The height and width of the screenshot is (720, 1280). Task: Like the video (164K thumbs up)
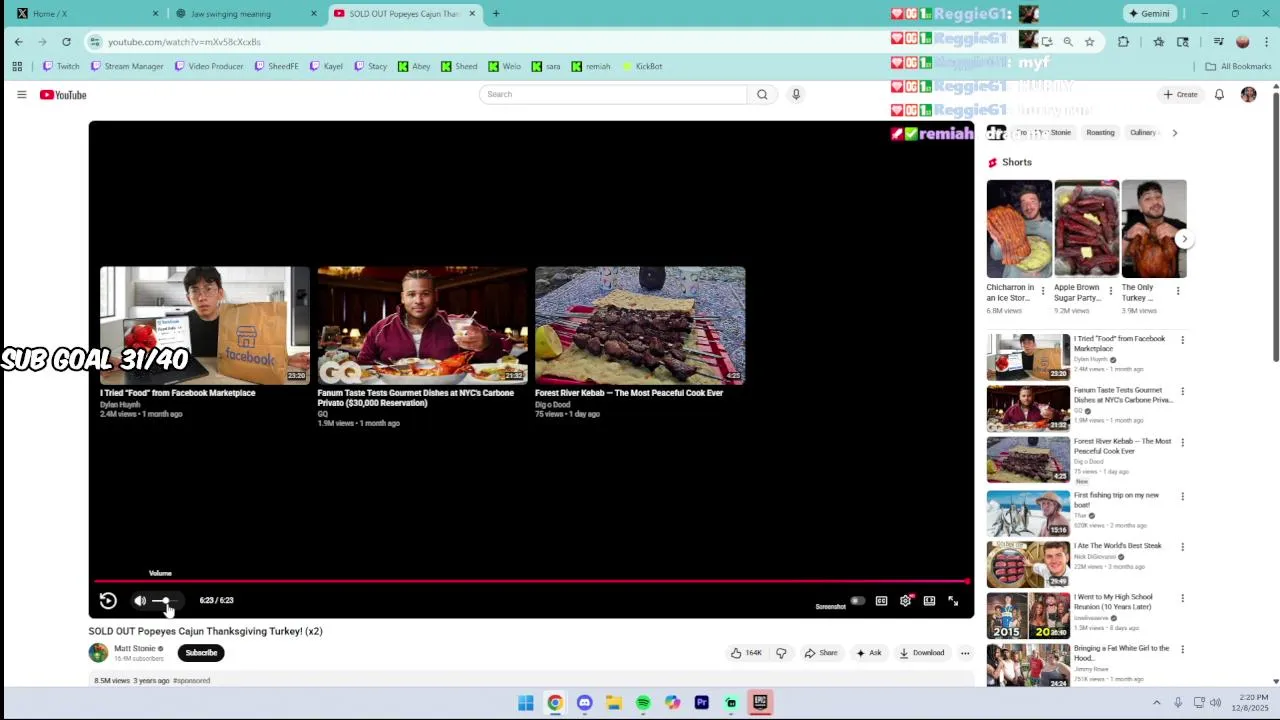[x=746, y=653]
